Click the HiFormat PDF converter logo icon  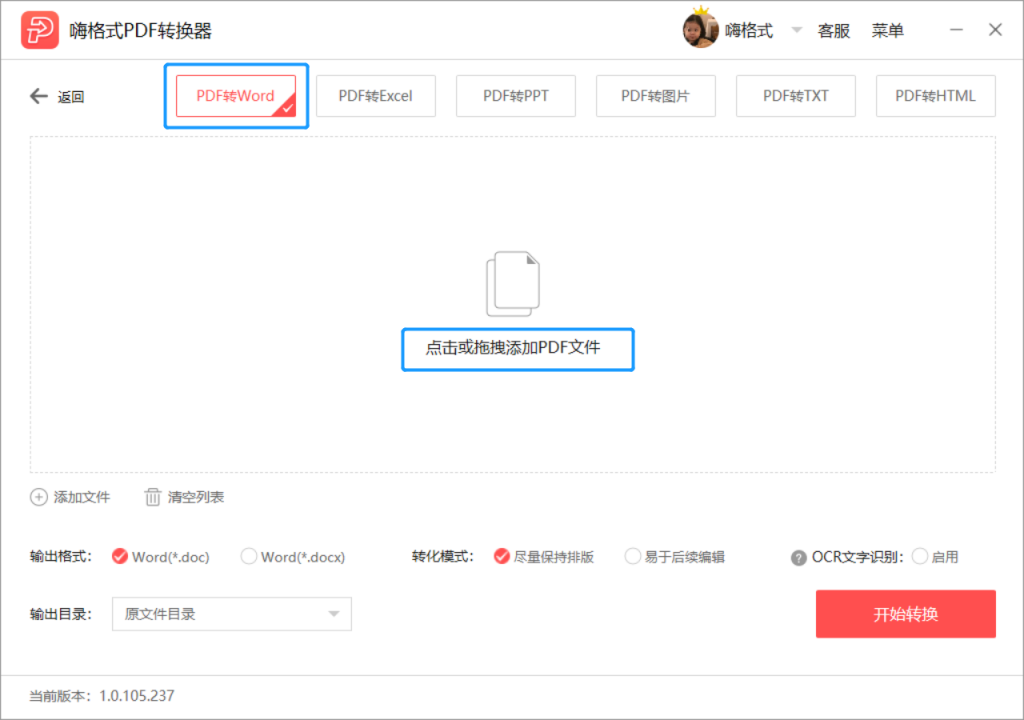pos(40,30)
